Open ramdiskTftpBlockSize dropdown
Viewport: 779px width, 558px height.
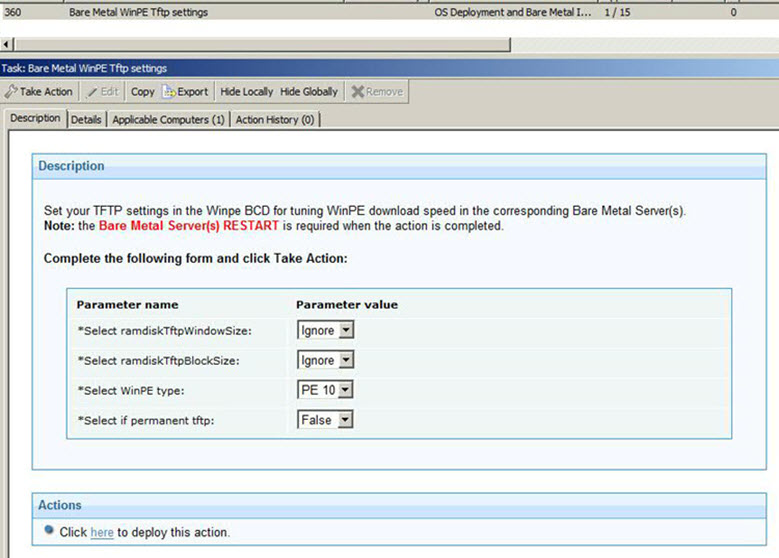pyautogui.click(x=325, y=360)
